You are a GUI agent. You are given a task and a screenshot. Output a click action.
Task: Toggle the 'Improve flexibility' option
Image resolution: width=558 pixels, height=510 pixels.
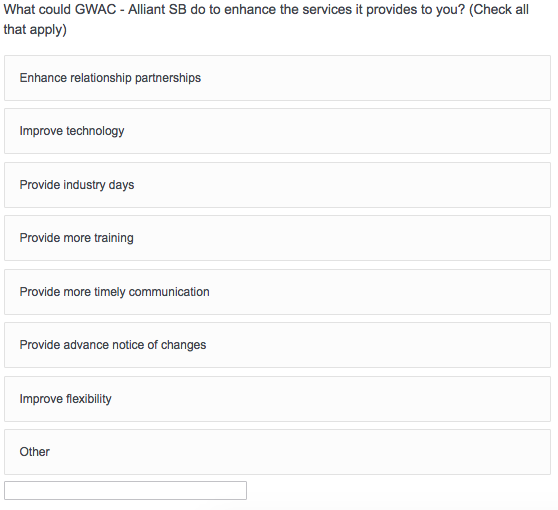tap(277, 399)
